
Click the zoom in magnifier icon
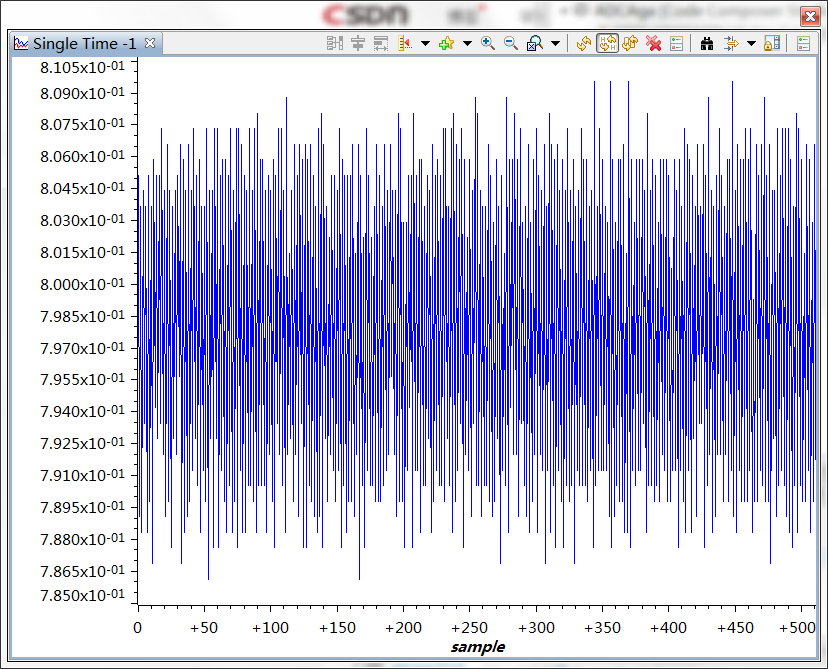point(488,43)
